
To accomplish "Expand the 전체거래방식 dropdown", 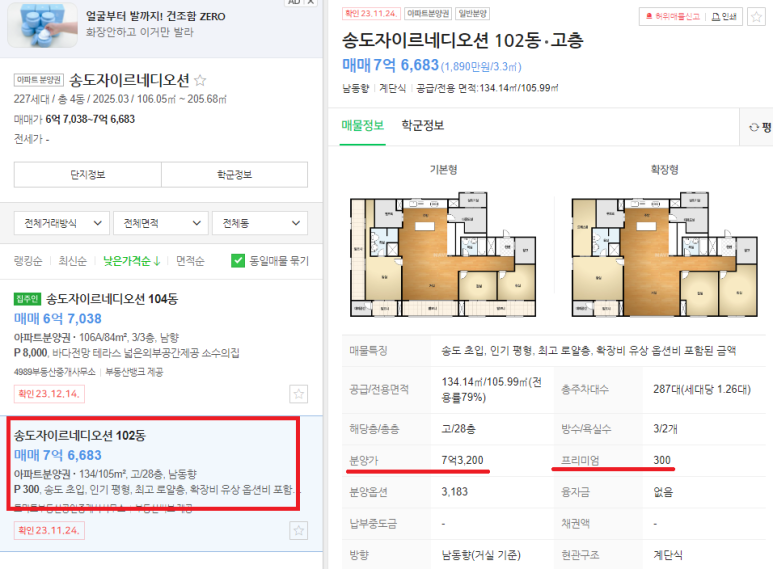I will pyautogui.click(x=63, y=223).
